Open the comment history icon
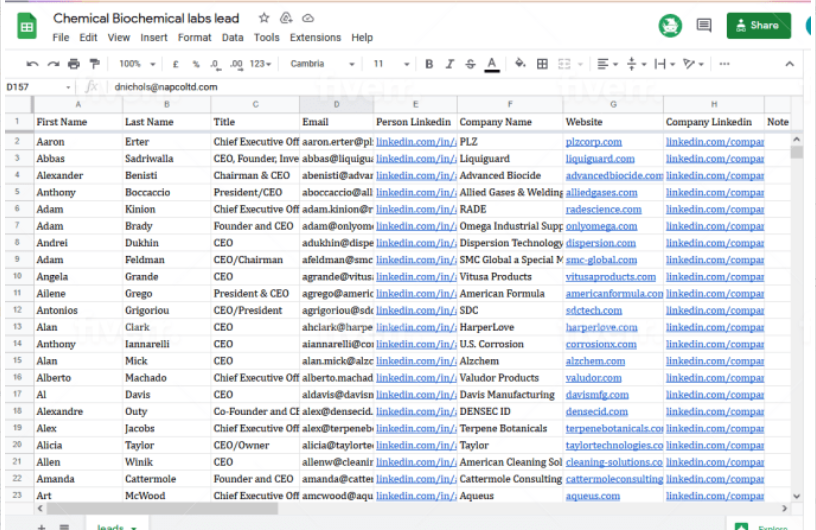Viewport: 816px width, 530px height. coord(704,25)
